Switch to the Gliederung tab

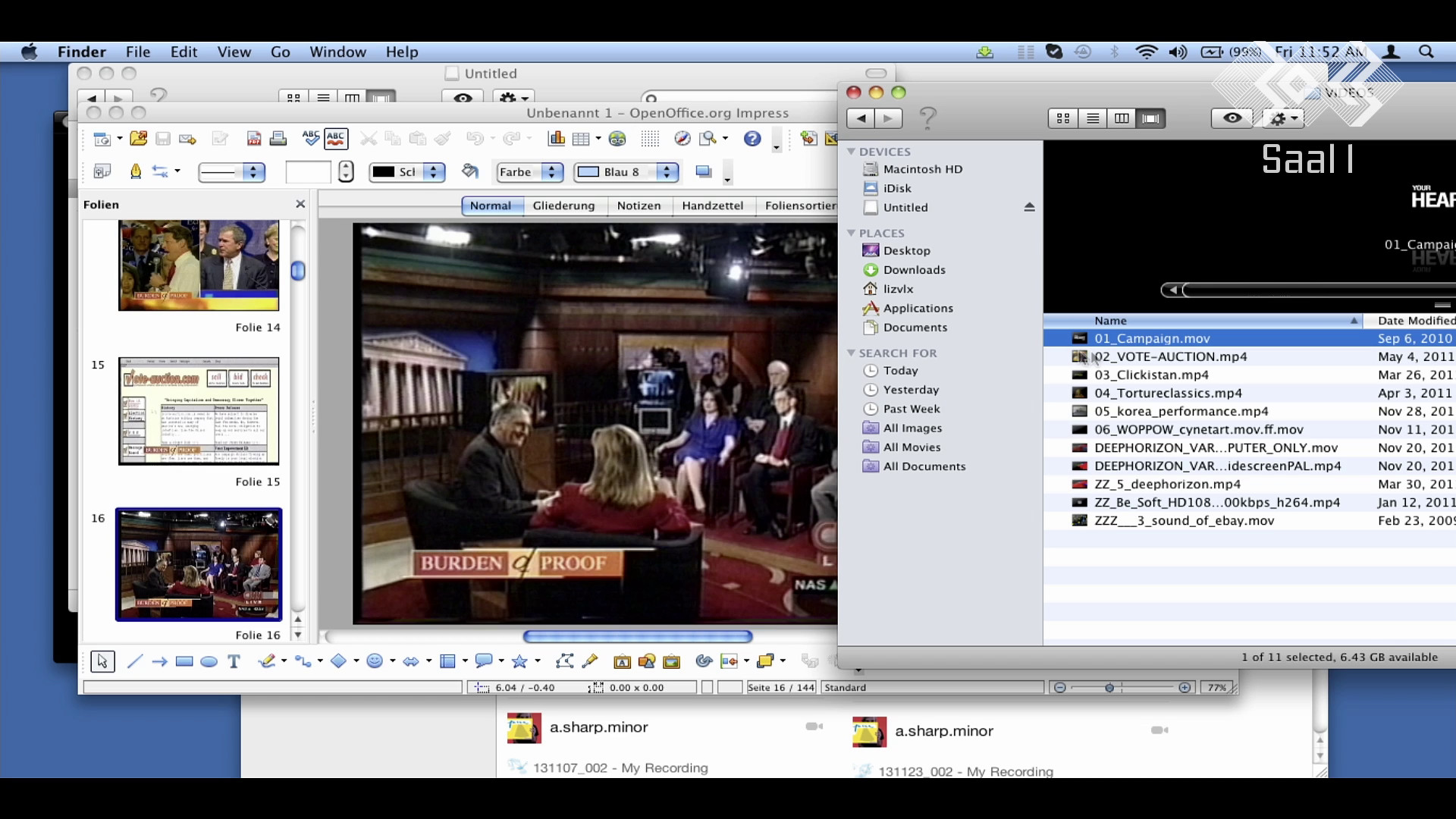tap(563, 206)
